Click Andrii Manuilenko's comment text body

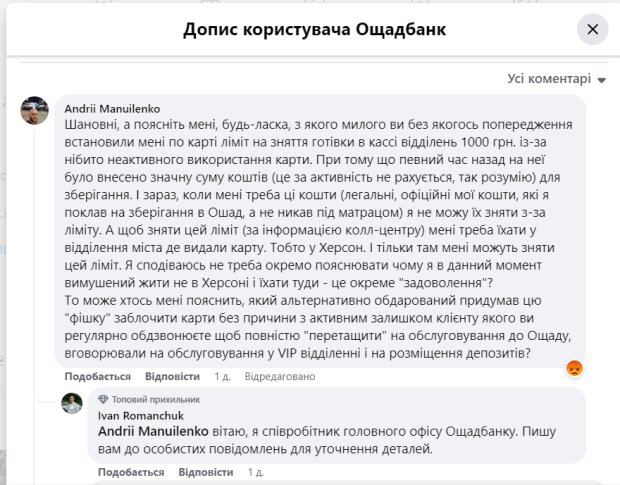319,239
